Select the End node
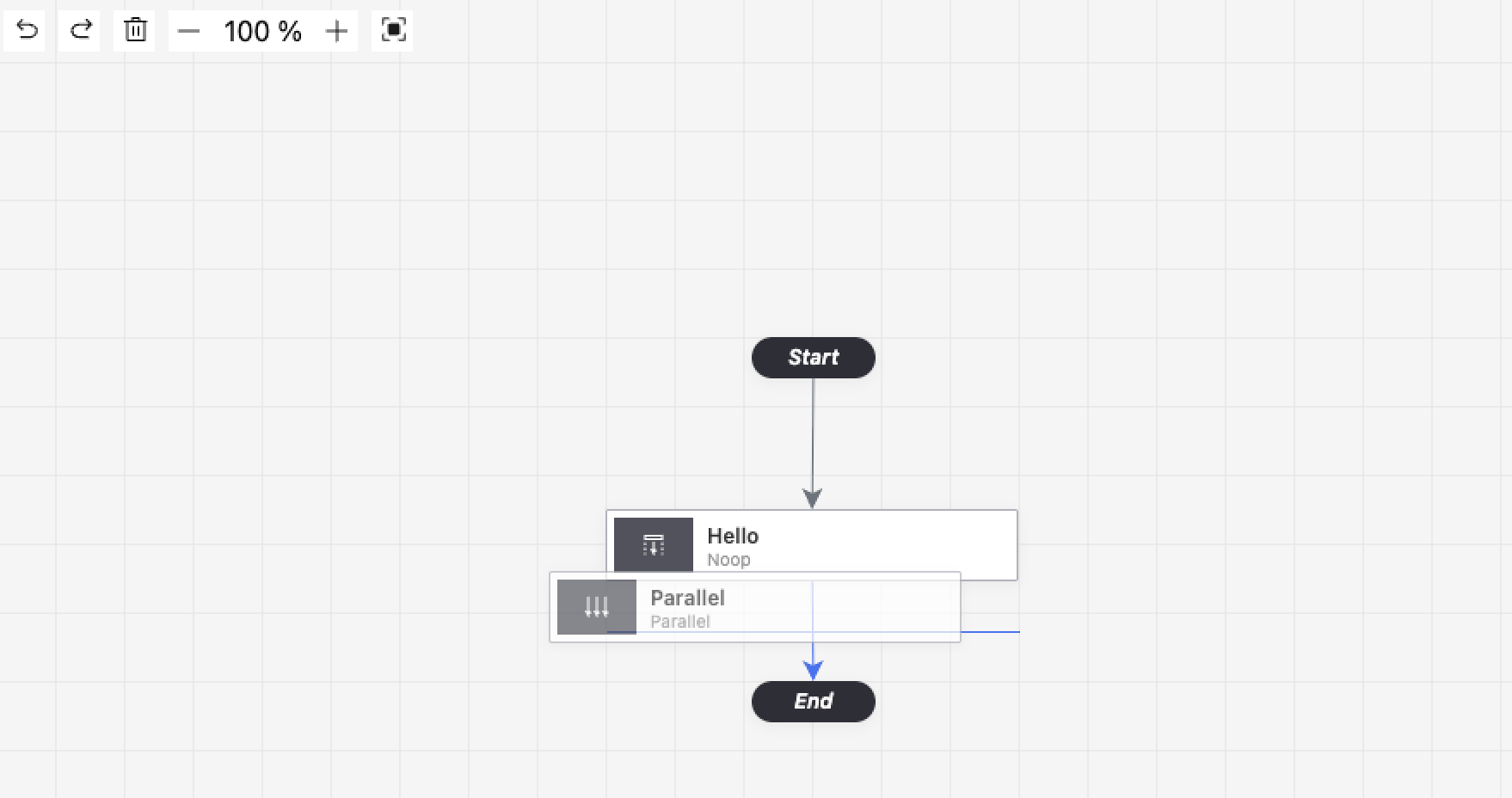The height and width of the screenshot is (798, 1512). pos(813,702)
